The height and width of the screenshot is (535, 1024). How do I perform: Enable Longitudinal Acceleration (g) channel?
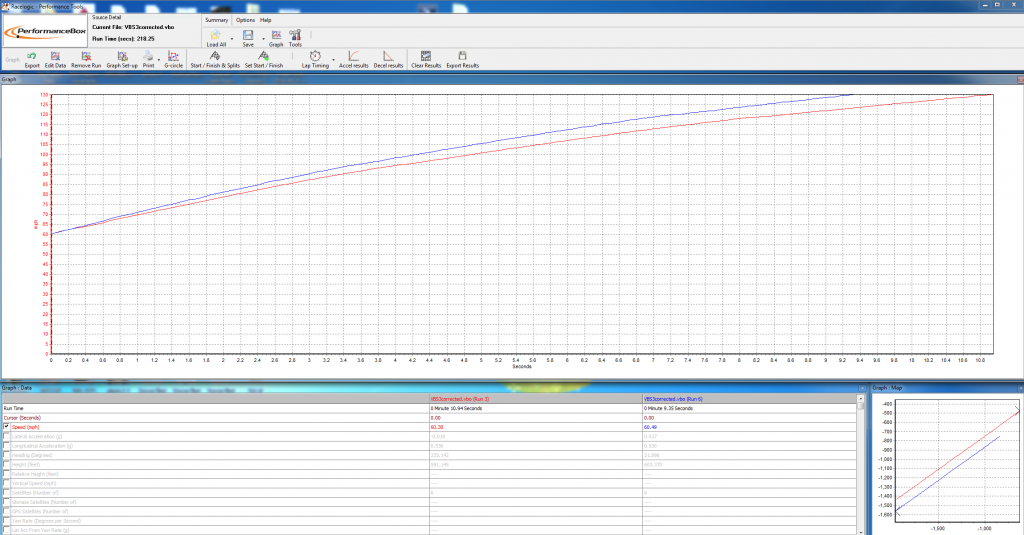(x=7, y=446)
